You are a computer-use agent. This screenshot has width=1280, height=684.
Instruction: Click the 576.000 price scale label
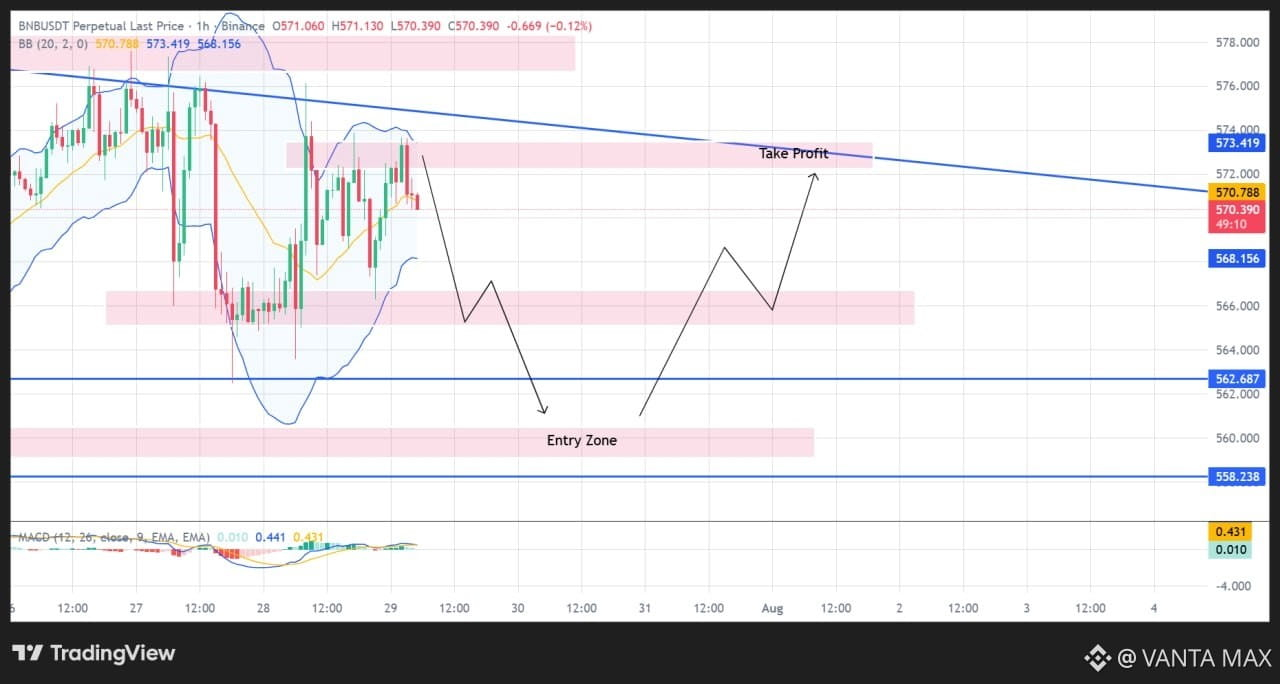[x=1237, y=87]
